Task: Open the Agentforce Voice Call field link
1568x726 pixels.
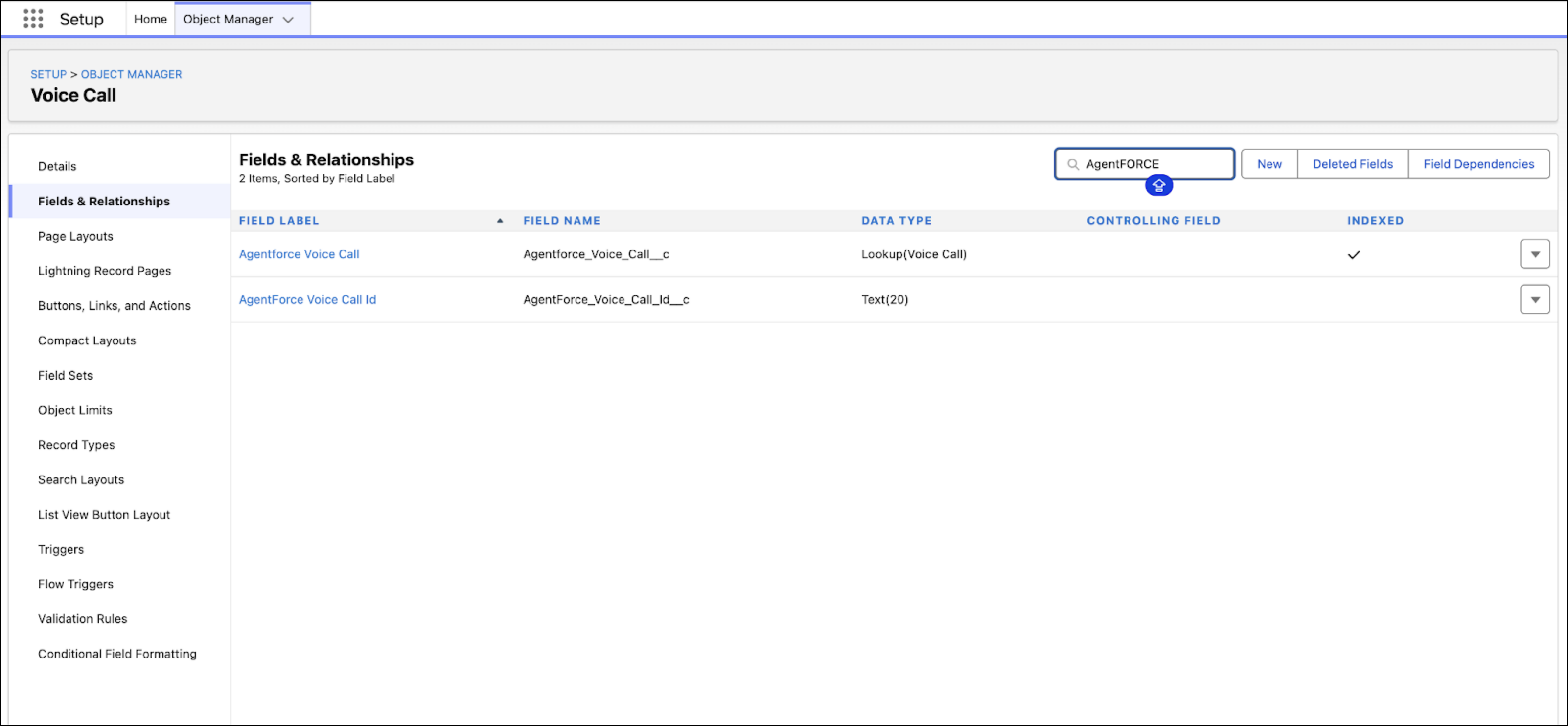Action: pos(299,254)
